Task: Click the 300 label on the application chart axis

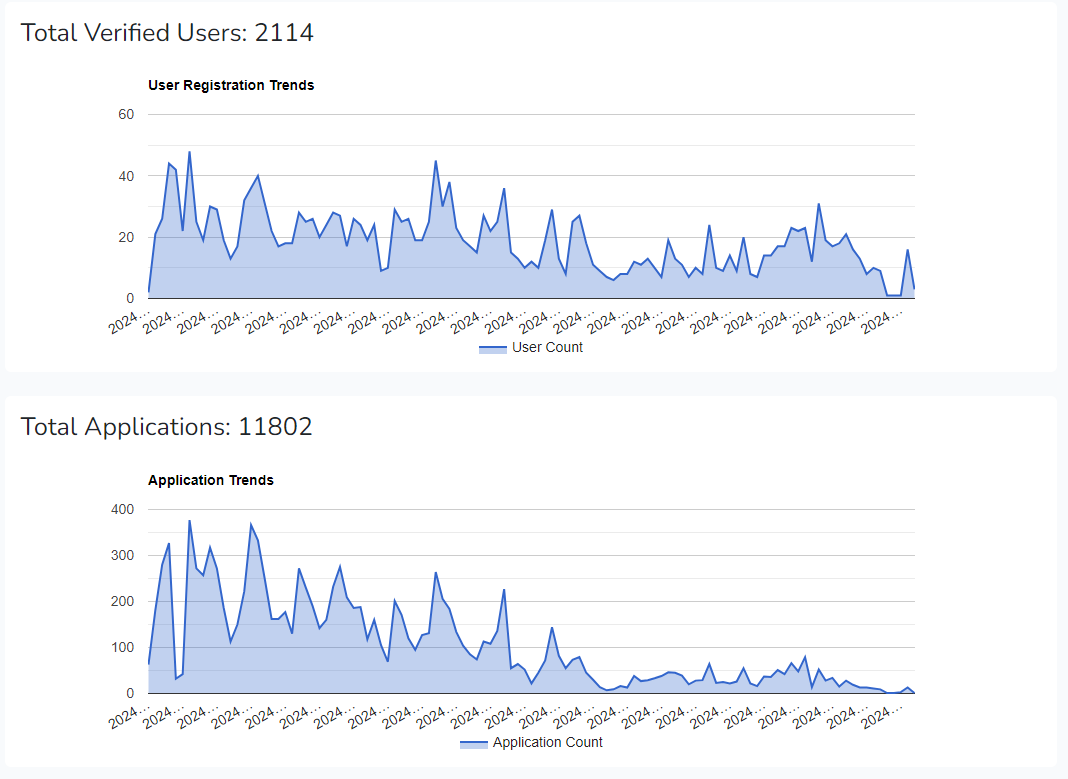Action: (x=123, y=556)
